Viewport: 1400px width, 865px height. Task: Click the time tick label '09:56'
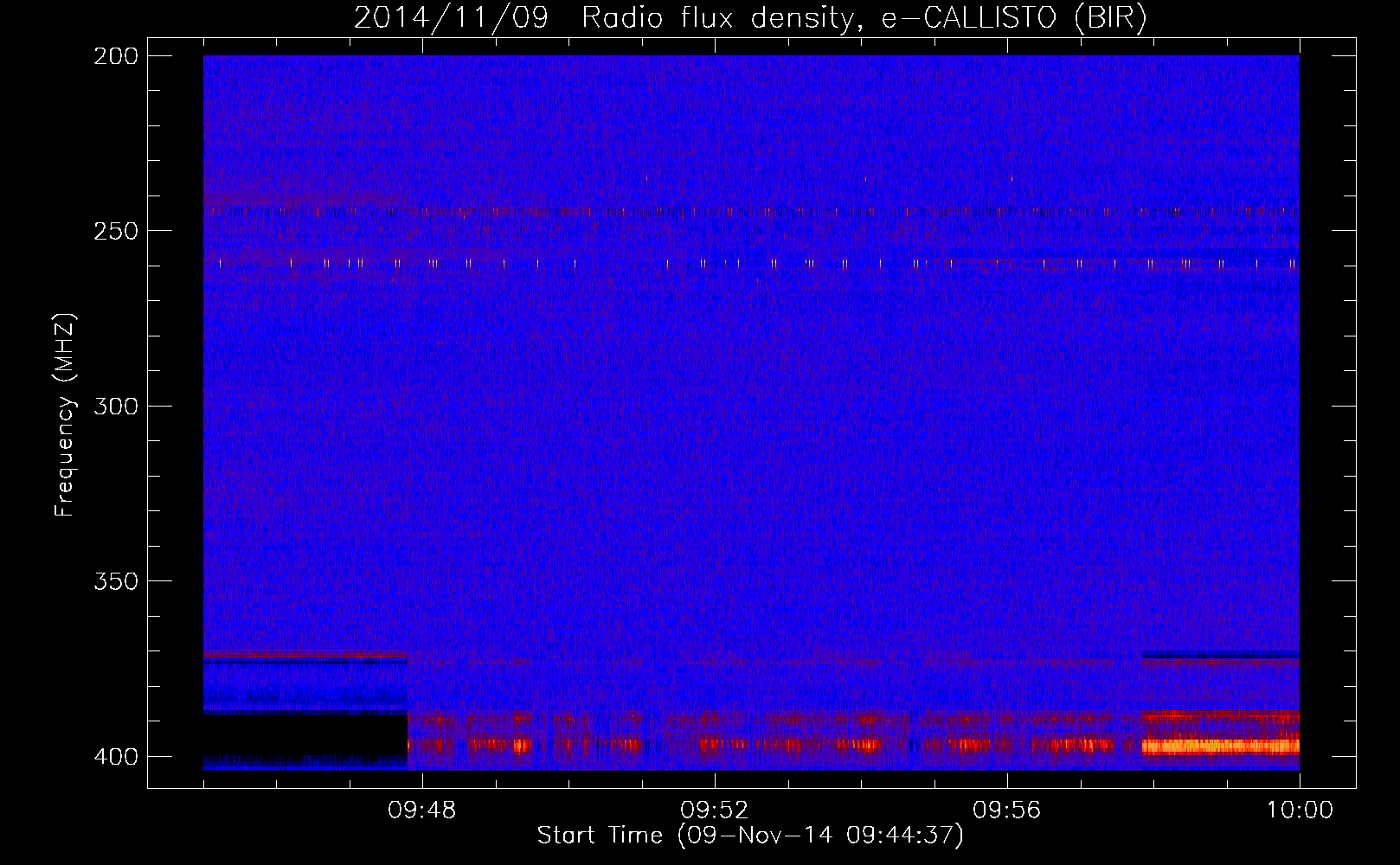pyautogui.click(x=1006, y=811)
